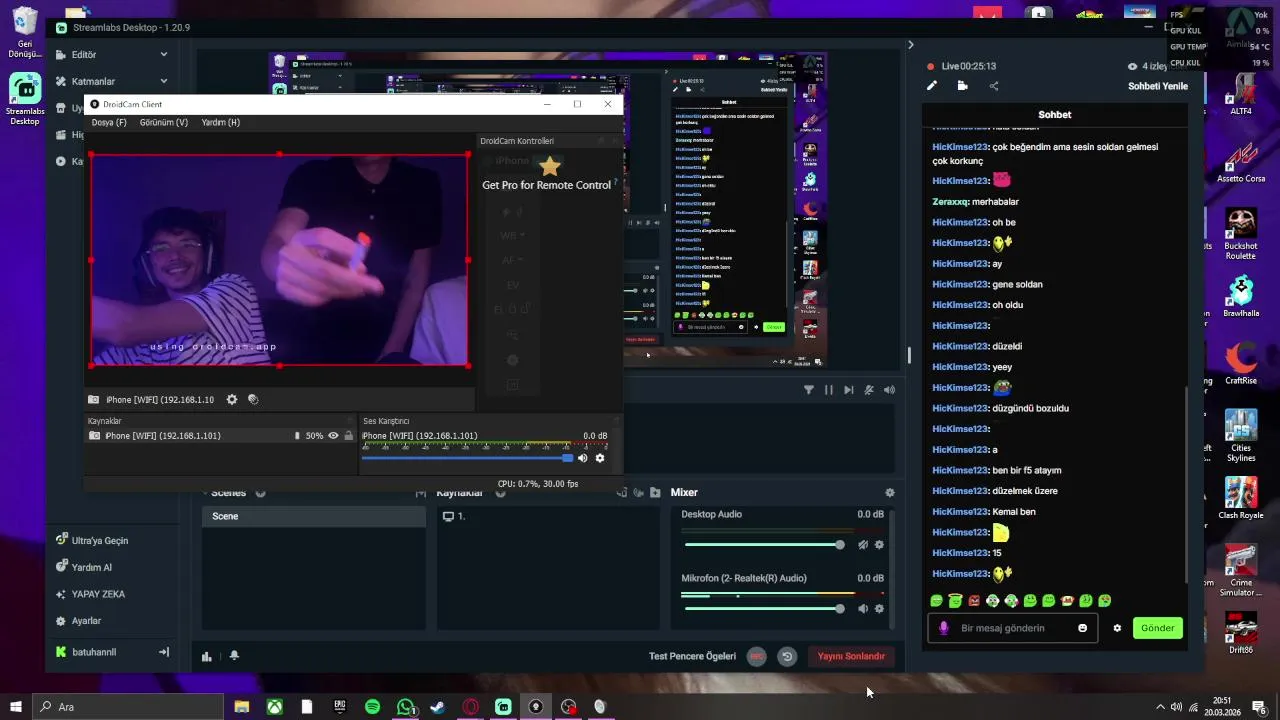1280x720 pixels.
Task: Toggle mute alerts icon above the Mixer
Action: 869,390
